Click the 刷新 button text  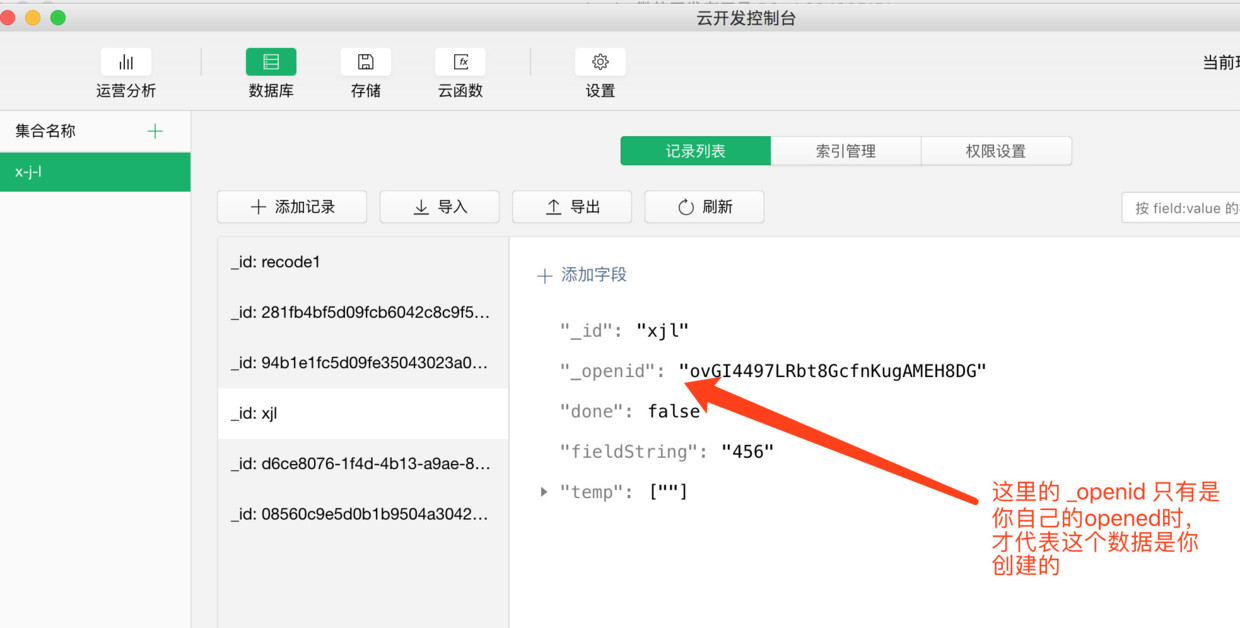point(718,207)
